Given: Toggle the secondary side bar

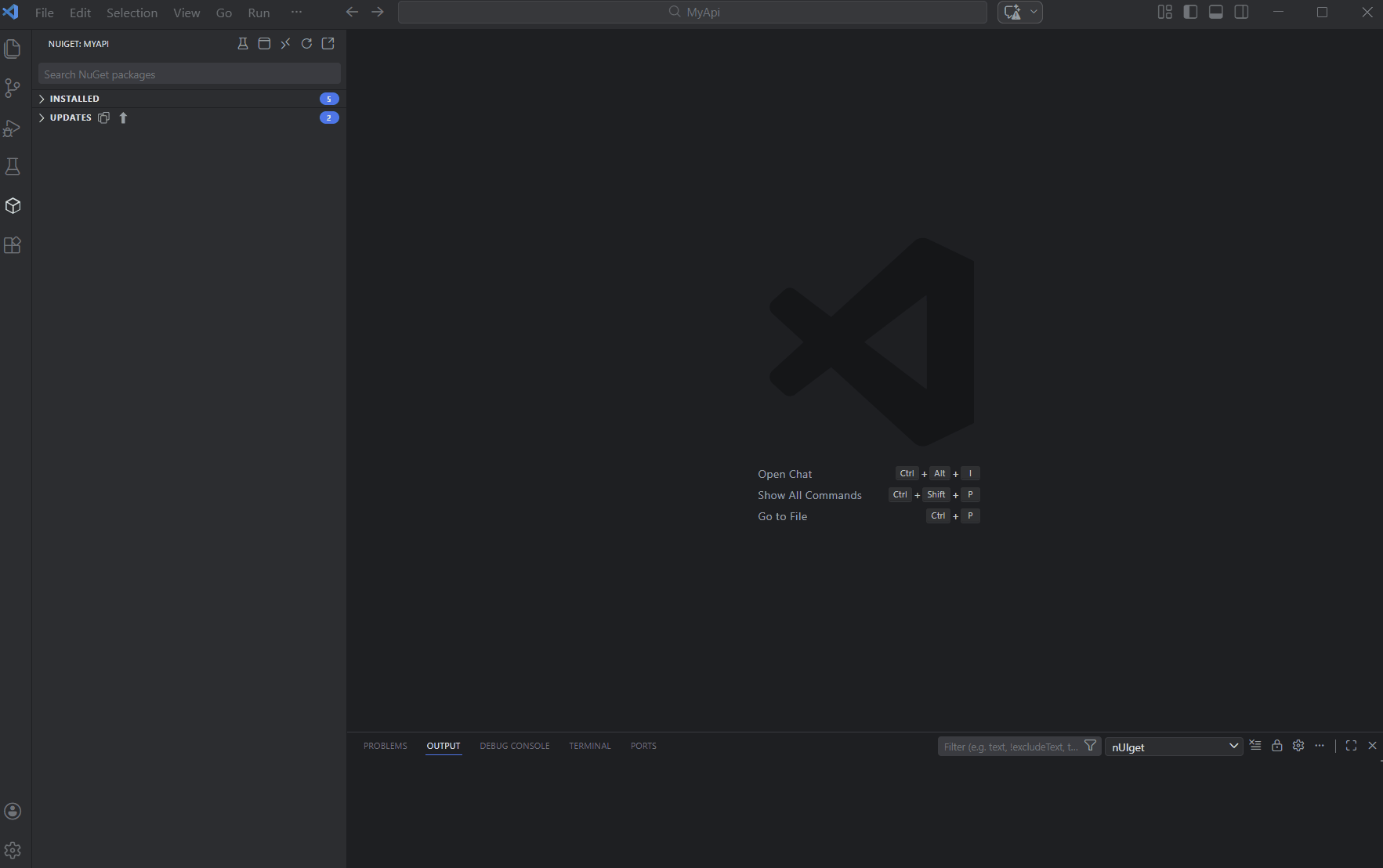Looking at the screenshot, I should pyautogui.click(x=1241, y=12).
